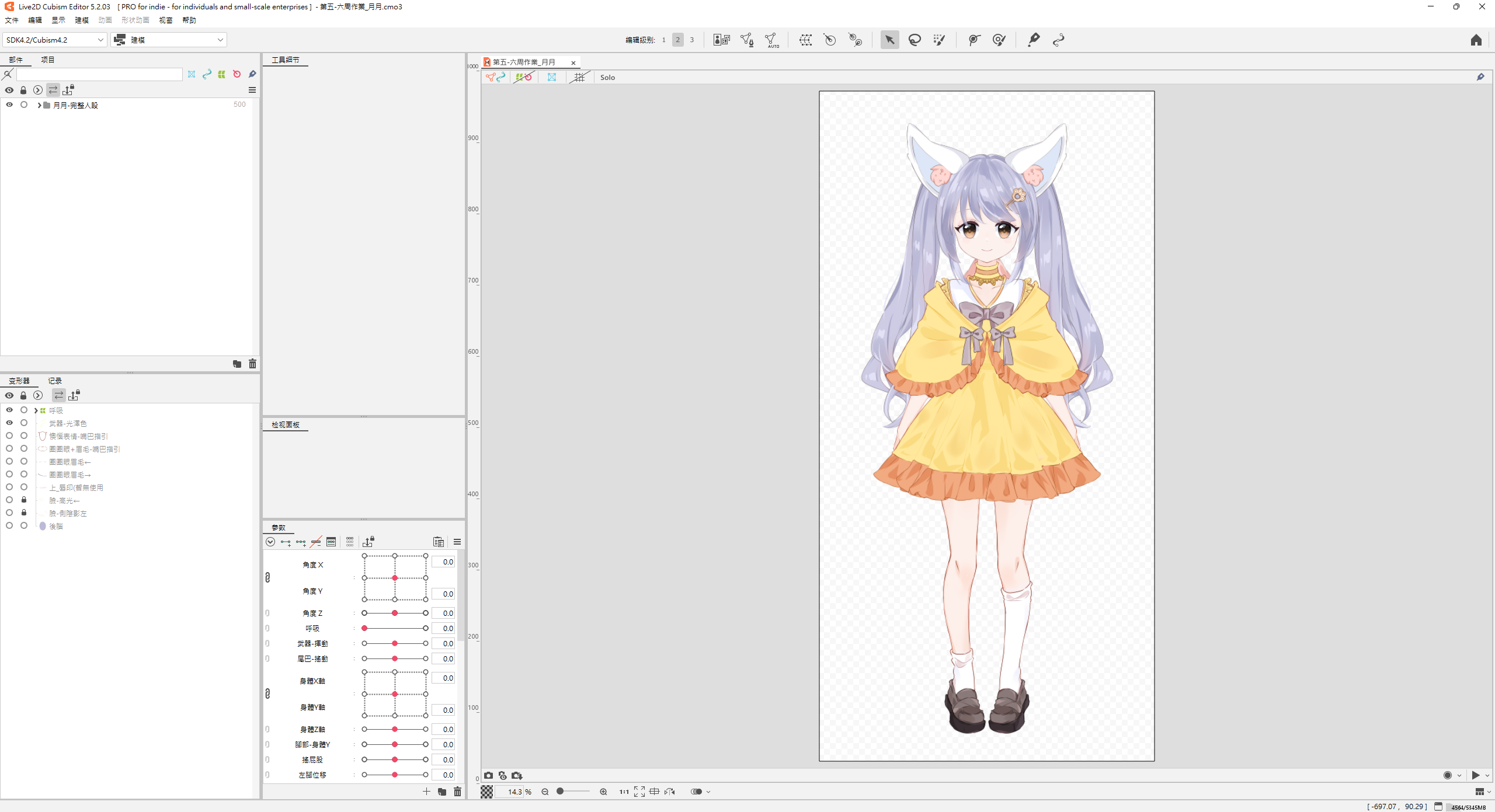
Task: Click the home icon at top right
Action: 1476,40
